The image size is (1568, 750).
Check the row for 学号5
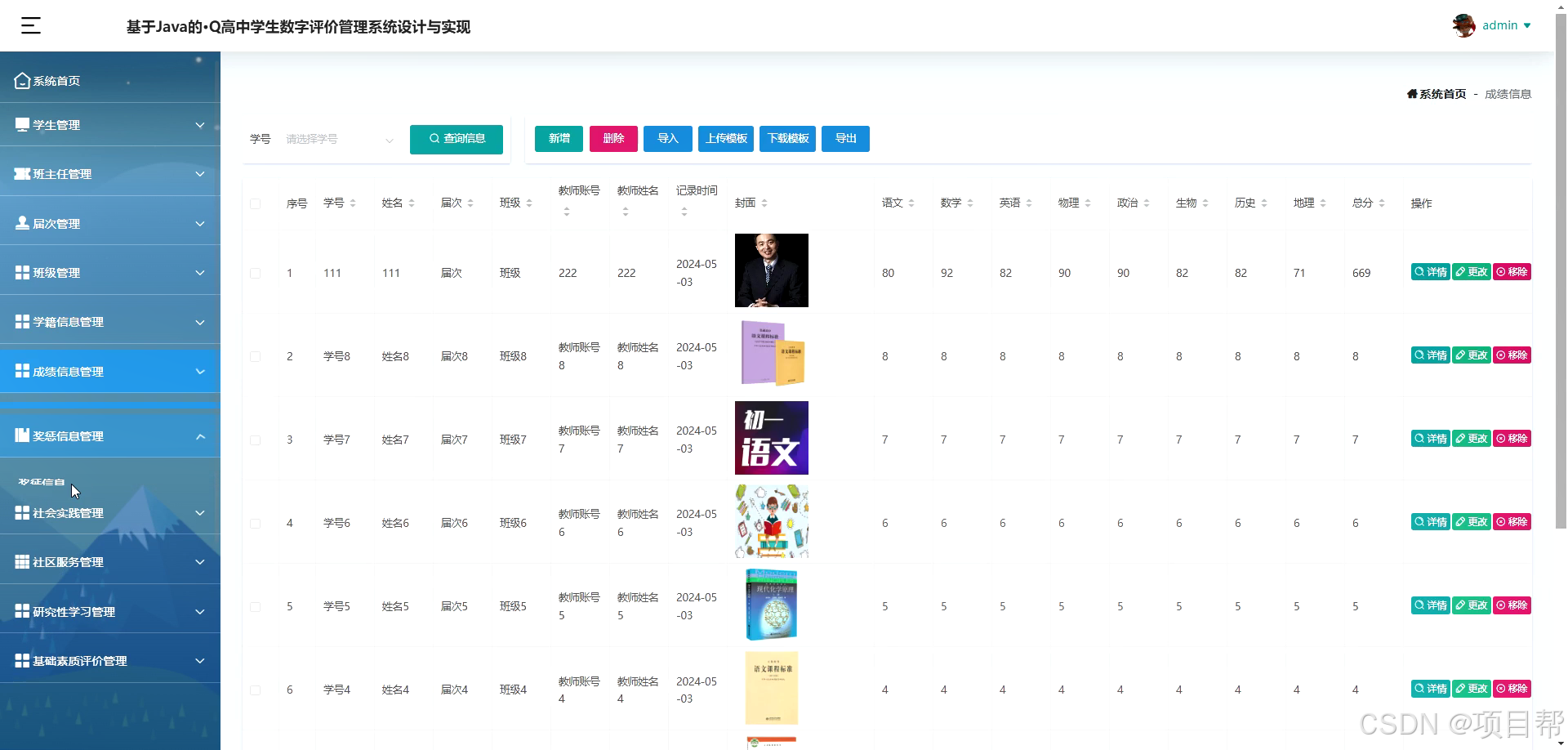point(256,607)
